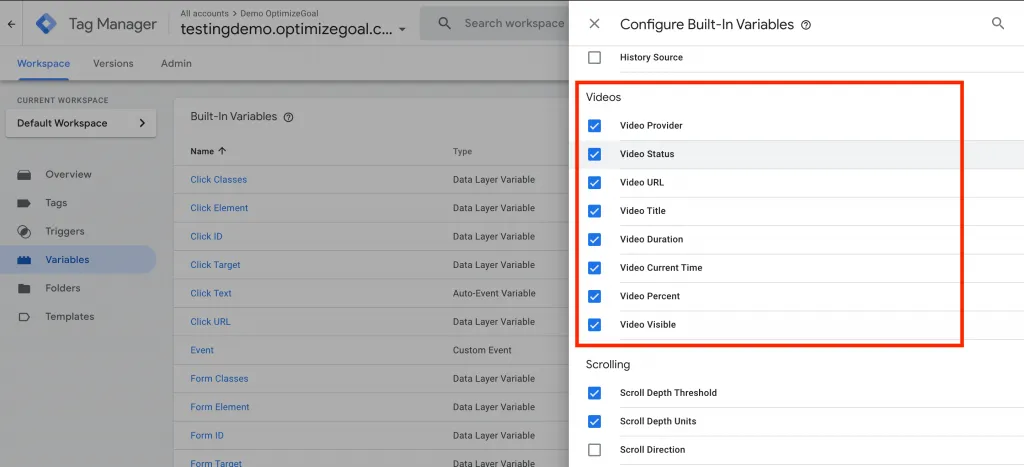This screenshot has height=467, width=1024.
Task: Open the Click Classes variable link
Action: 219,180
